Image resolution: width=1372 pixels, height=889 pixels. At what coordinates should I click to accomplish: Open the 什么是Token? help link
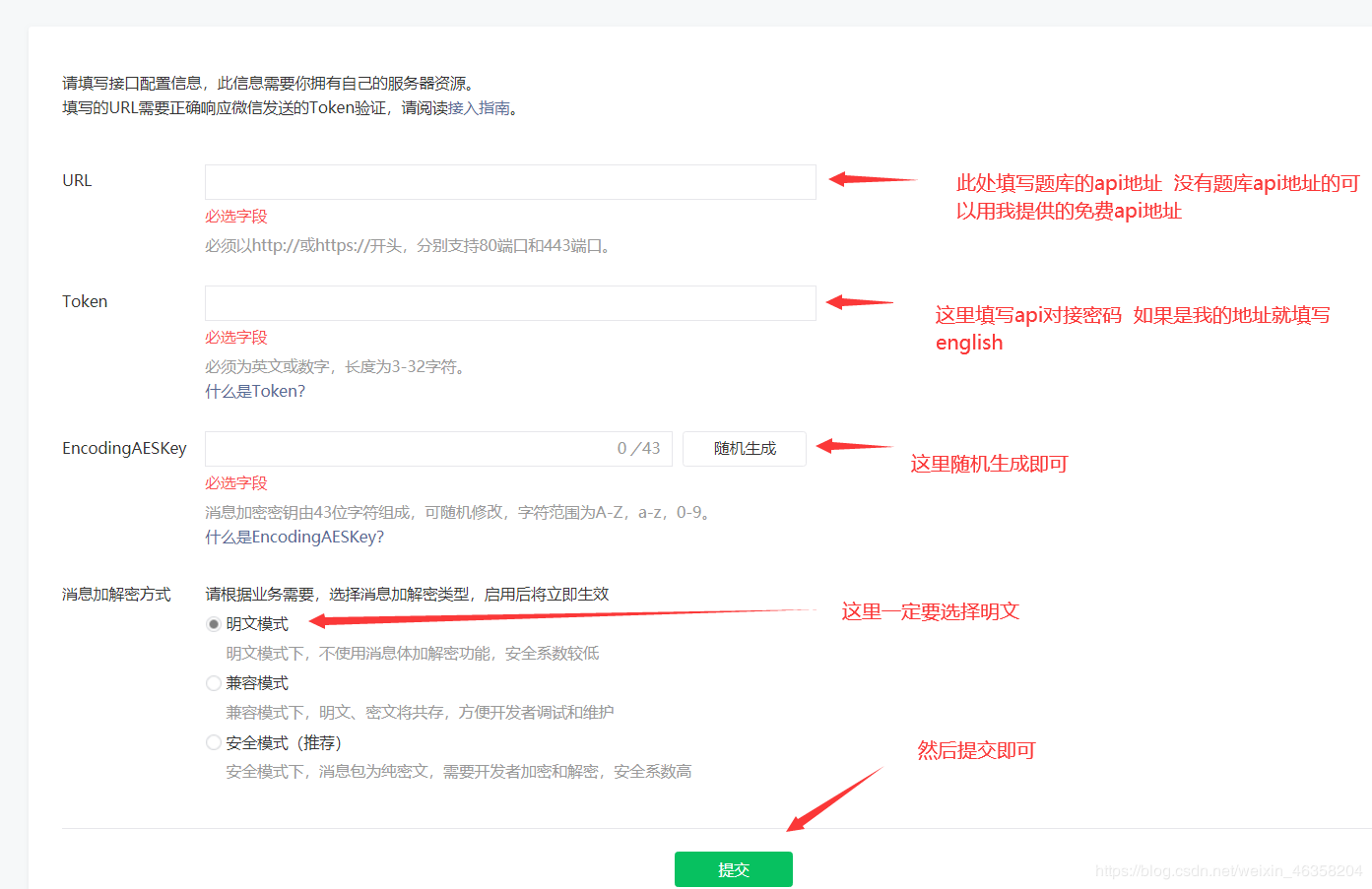pos(255,391)
